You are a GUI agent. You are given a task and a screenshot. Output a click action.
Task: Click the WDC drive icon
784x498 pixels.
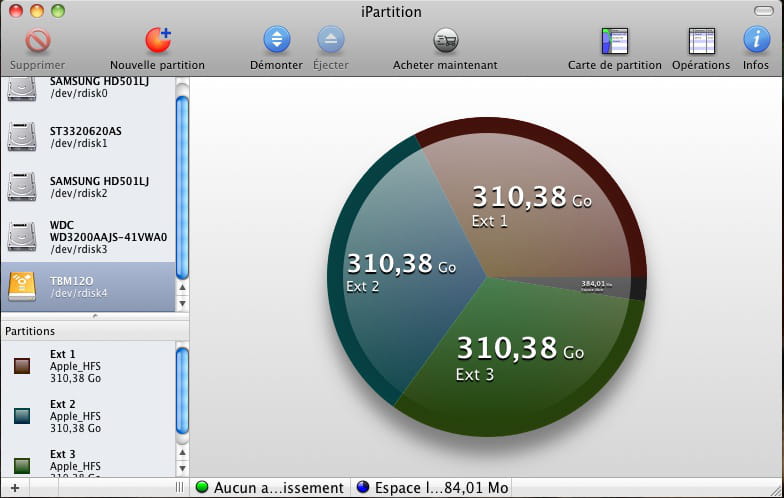(22, 236)
